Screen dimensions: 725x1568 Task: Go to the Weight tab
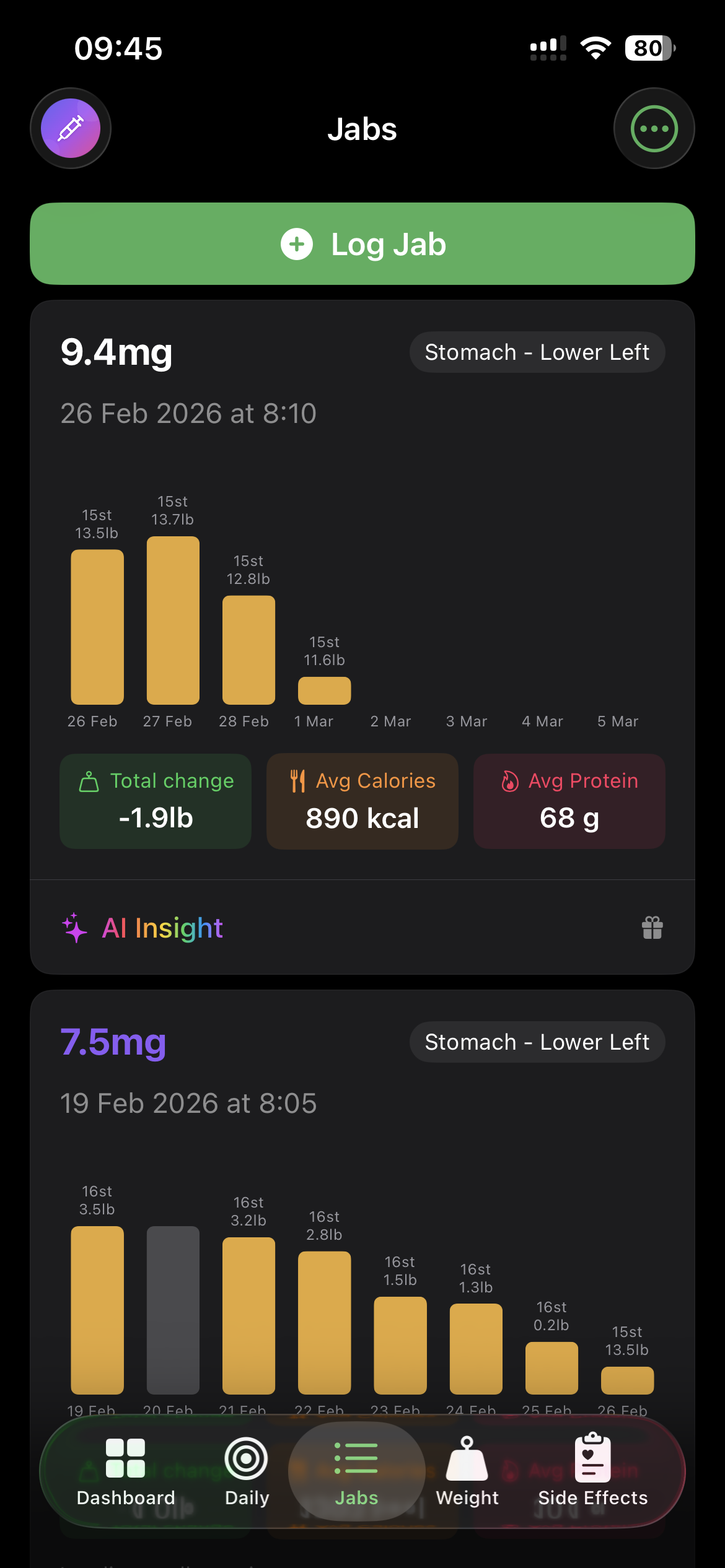(x=467, y=1471)
